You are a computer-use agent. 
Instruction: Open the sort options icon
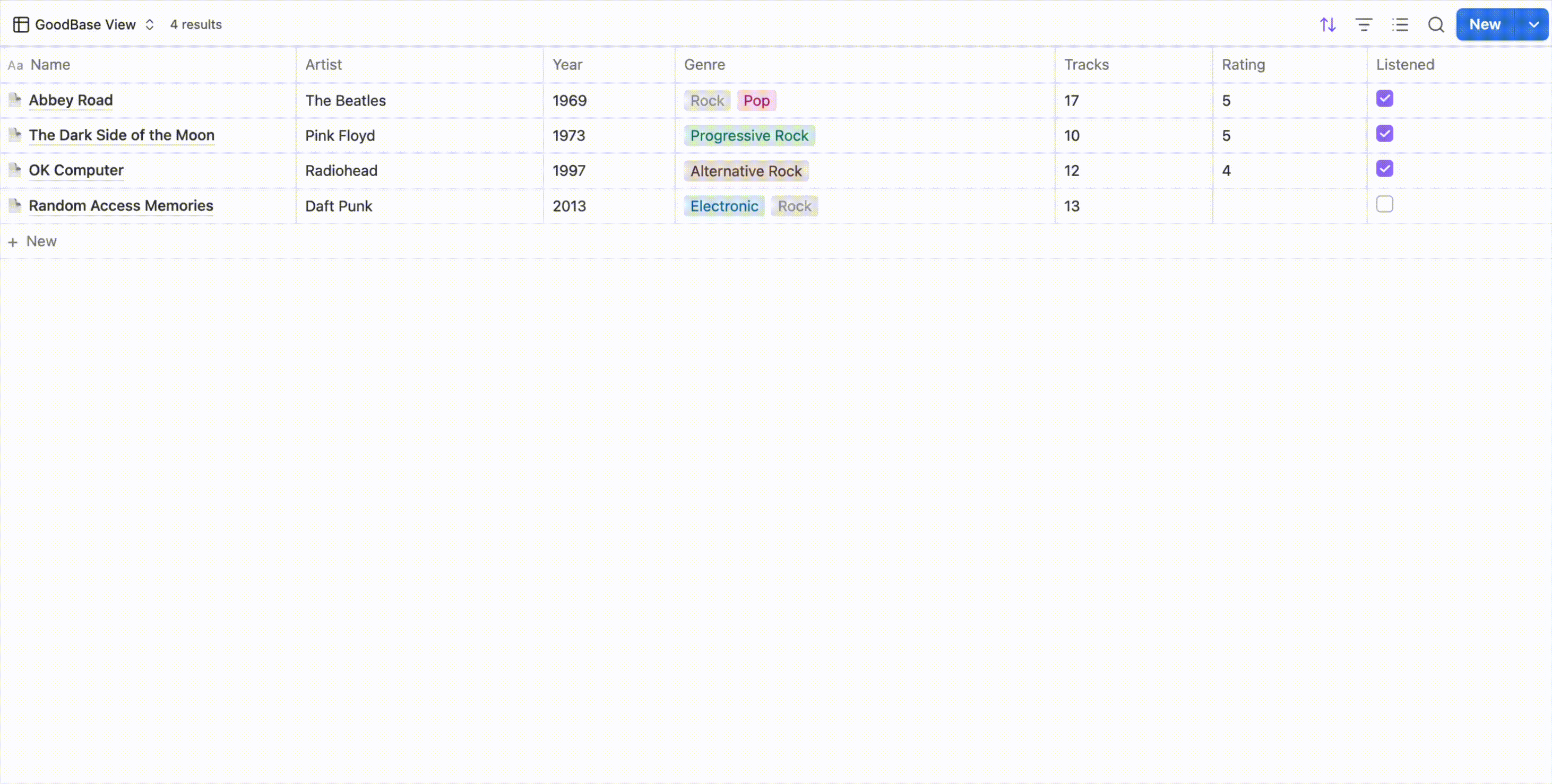[x=1328, y=25]
